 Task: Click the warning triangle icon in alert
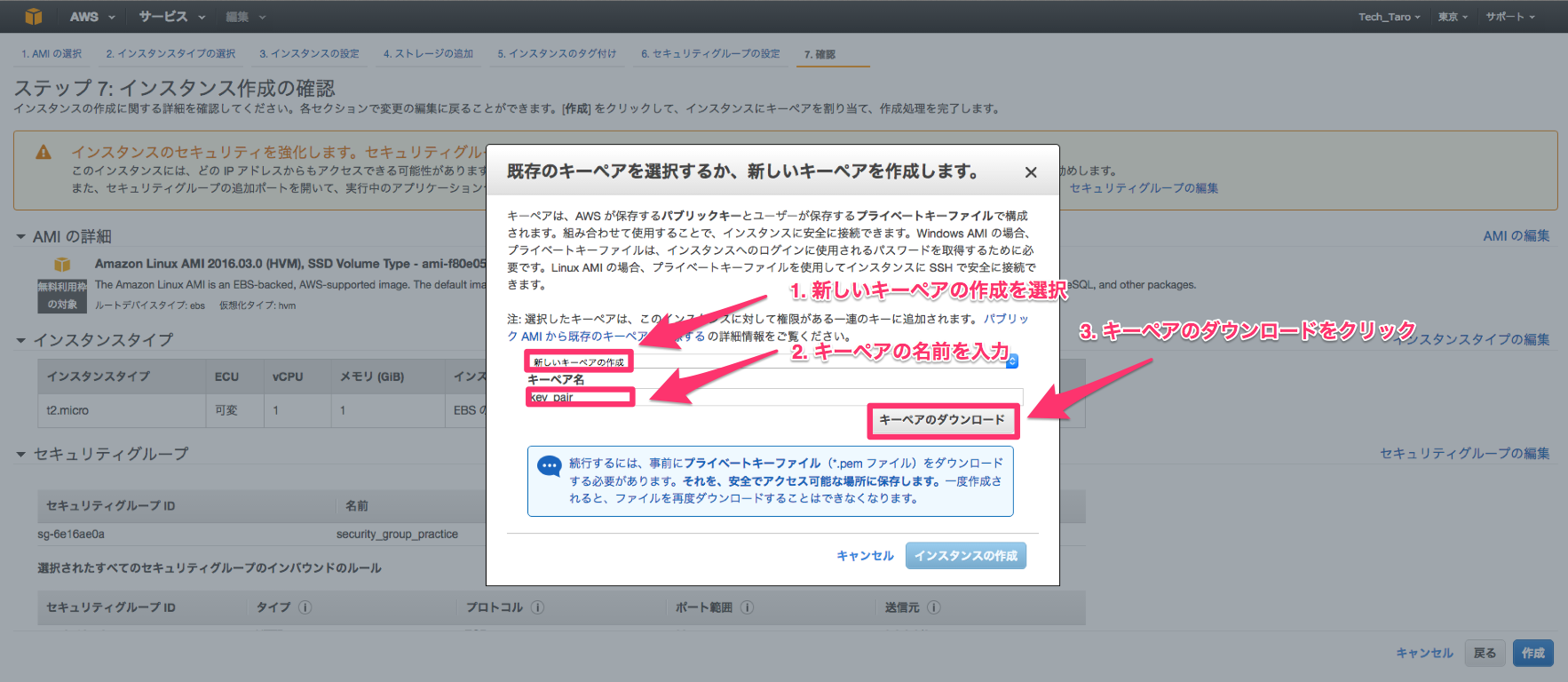pos(44,153)
